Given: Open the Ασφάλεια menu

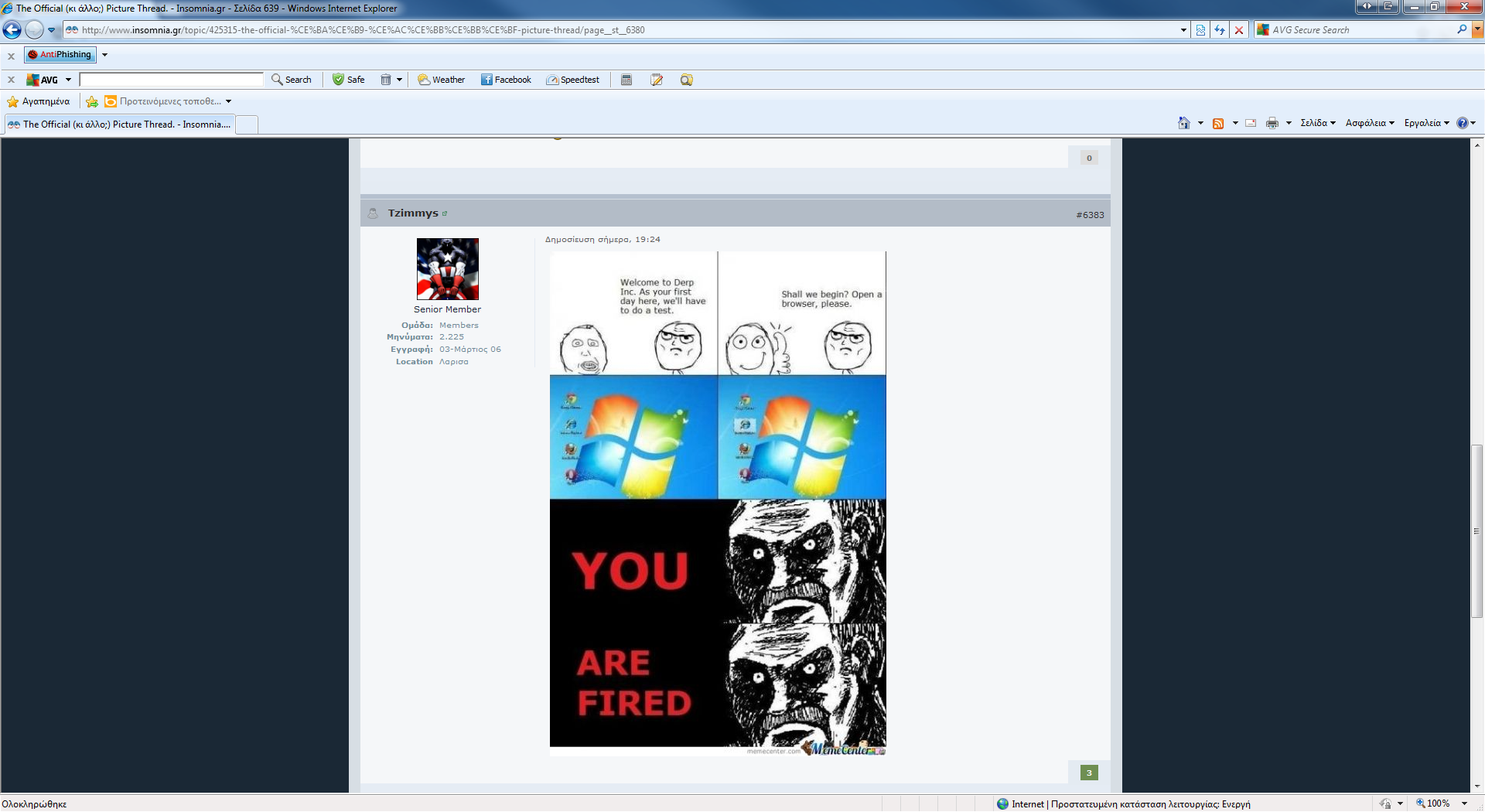Looking at the screenshot, I should point(1370,123).
